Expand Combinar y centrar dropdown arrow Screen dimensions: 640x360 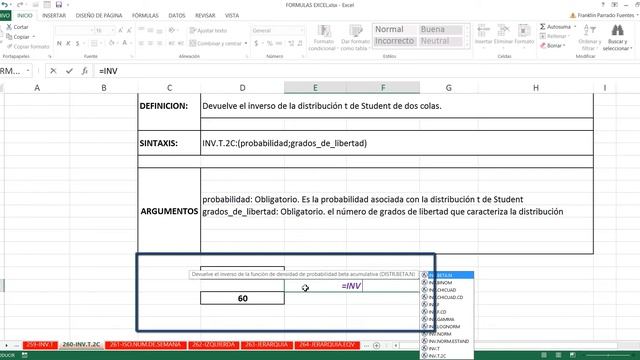pyautogui.click(x=246, y=43)
